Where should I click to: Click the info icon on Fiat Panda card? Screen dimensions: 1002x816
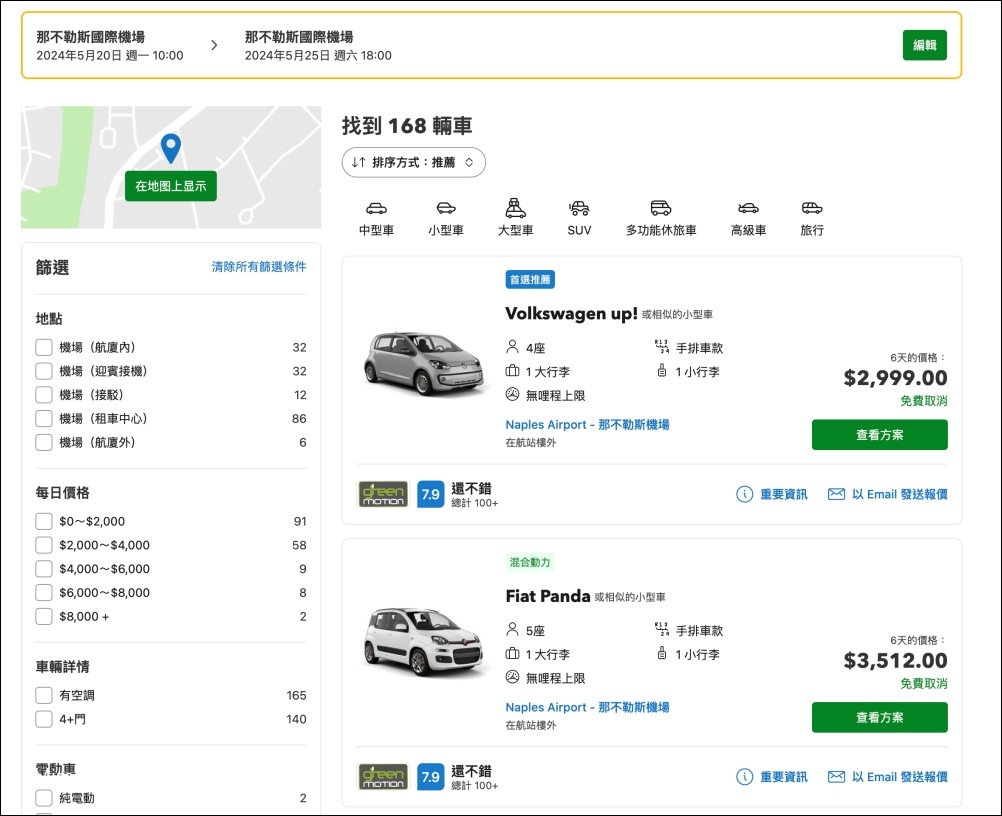point(744,776)
